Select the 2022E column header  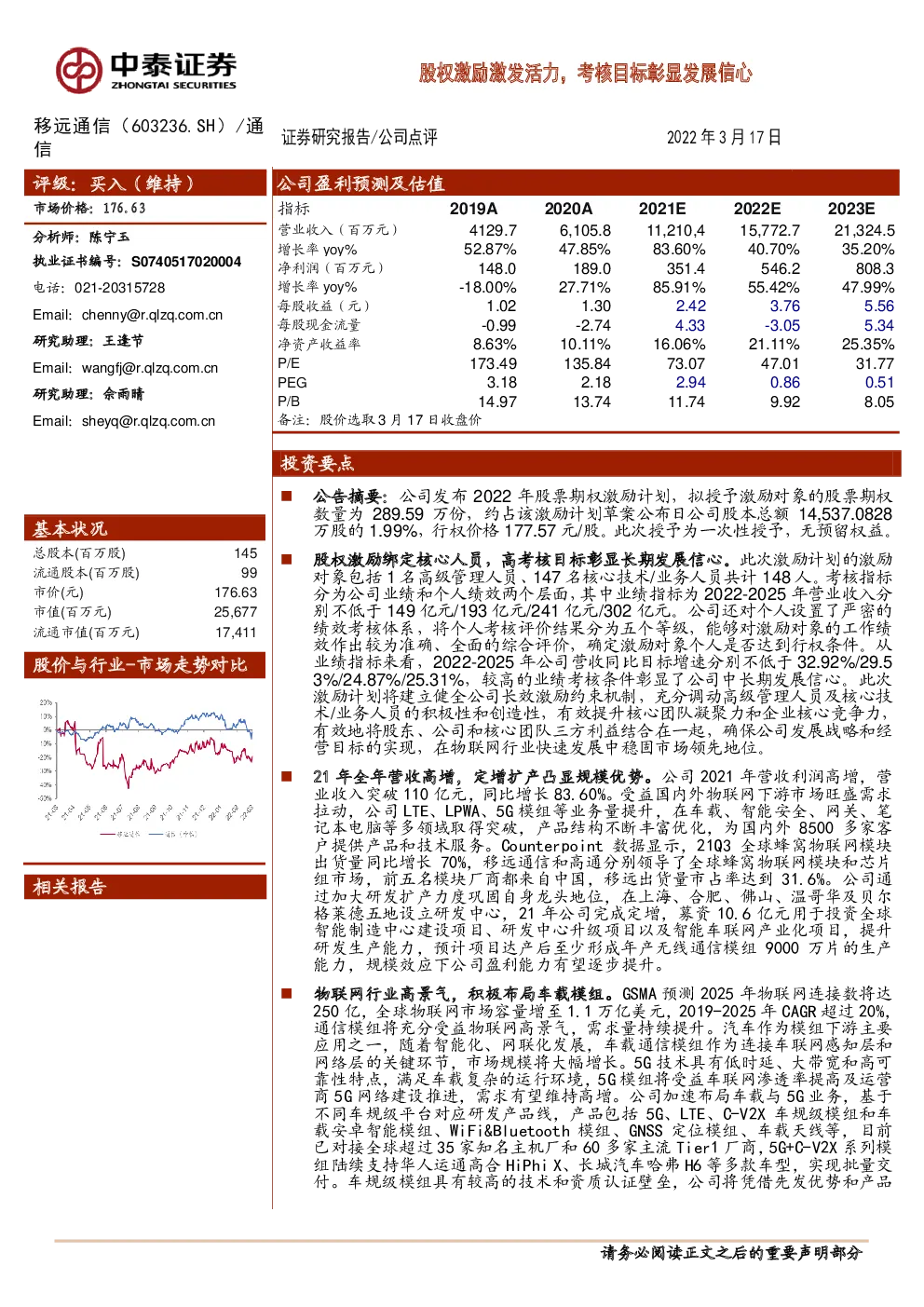point(757,209)
